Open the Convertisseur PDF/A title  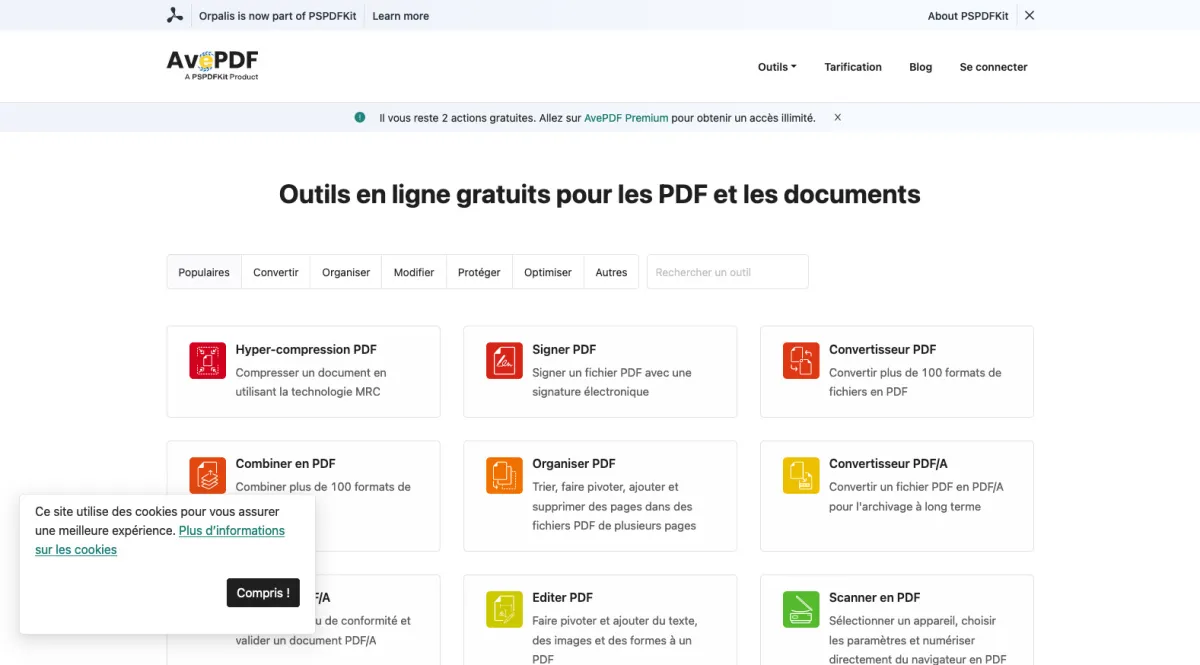[x=888, y=464]
